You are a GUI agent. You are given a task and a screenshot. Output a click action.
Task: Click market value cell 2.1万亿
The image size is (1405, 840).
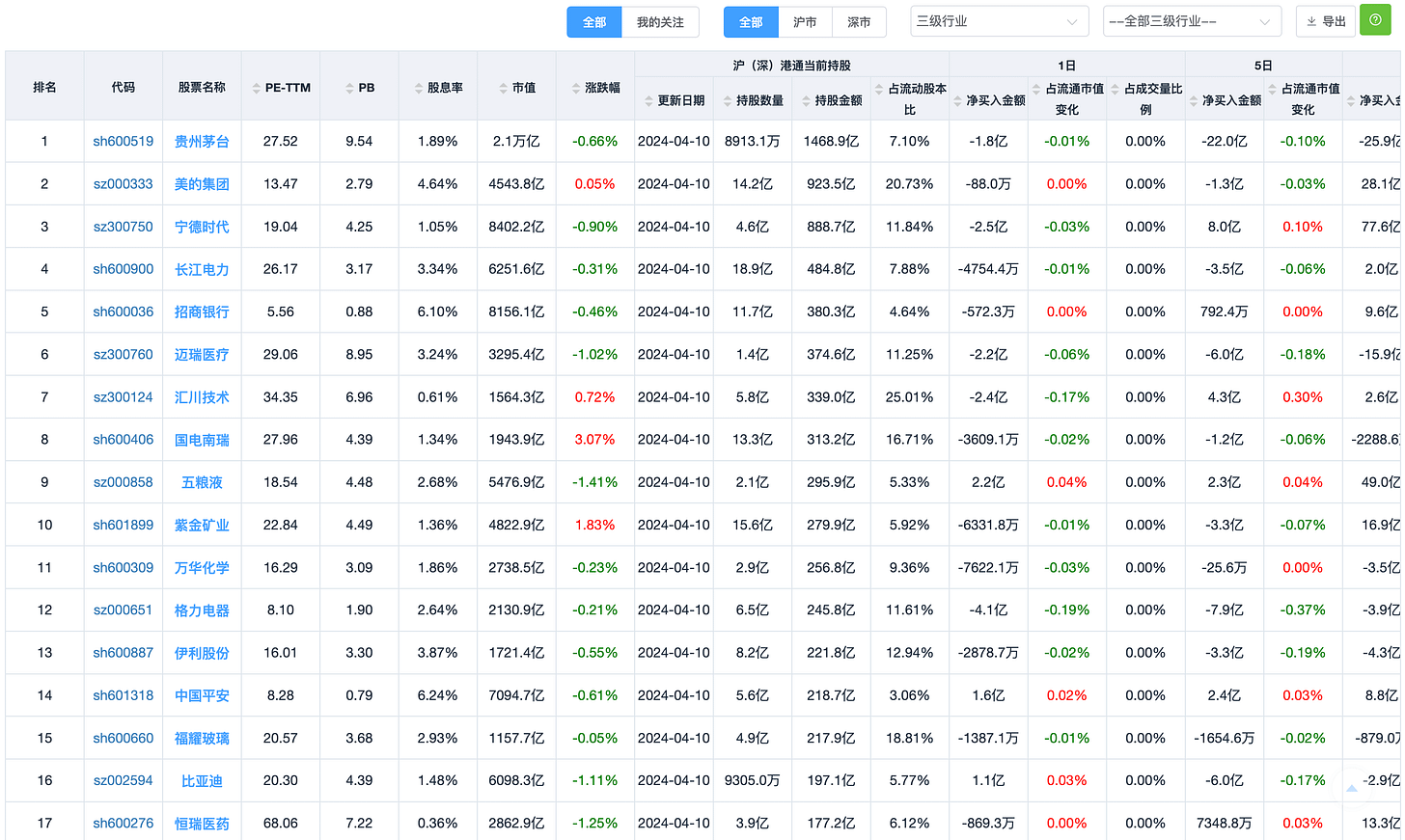point(516,142)
